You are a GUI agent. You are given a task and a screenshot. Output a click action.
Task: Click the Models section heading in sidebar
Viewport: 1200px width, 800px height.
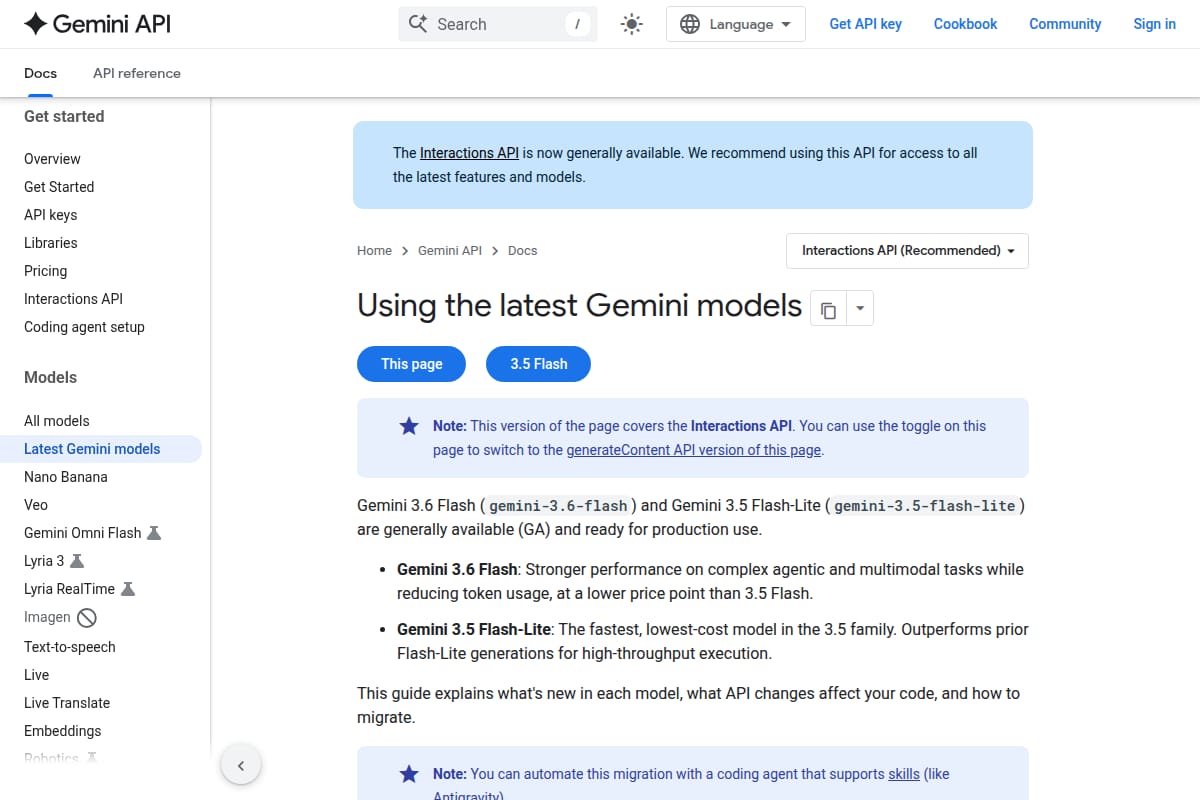(50, 377)
